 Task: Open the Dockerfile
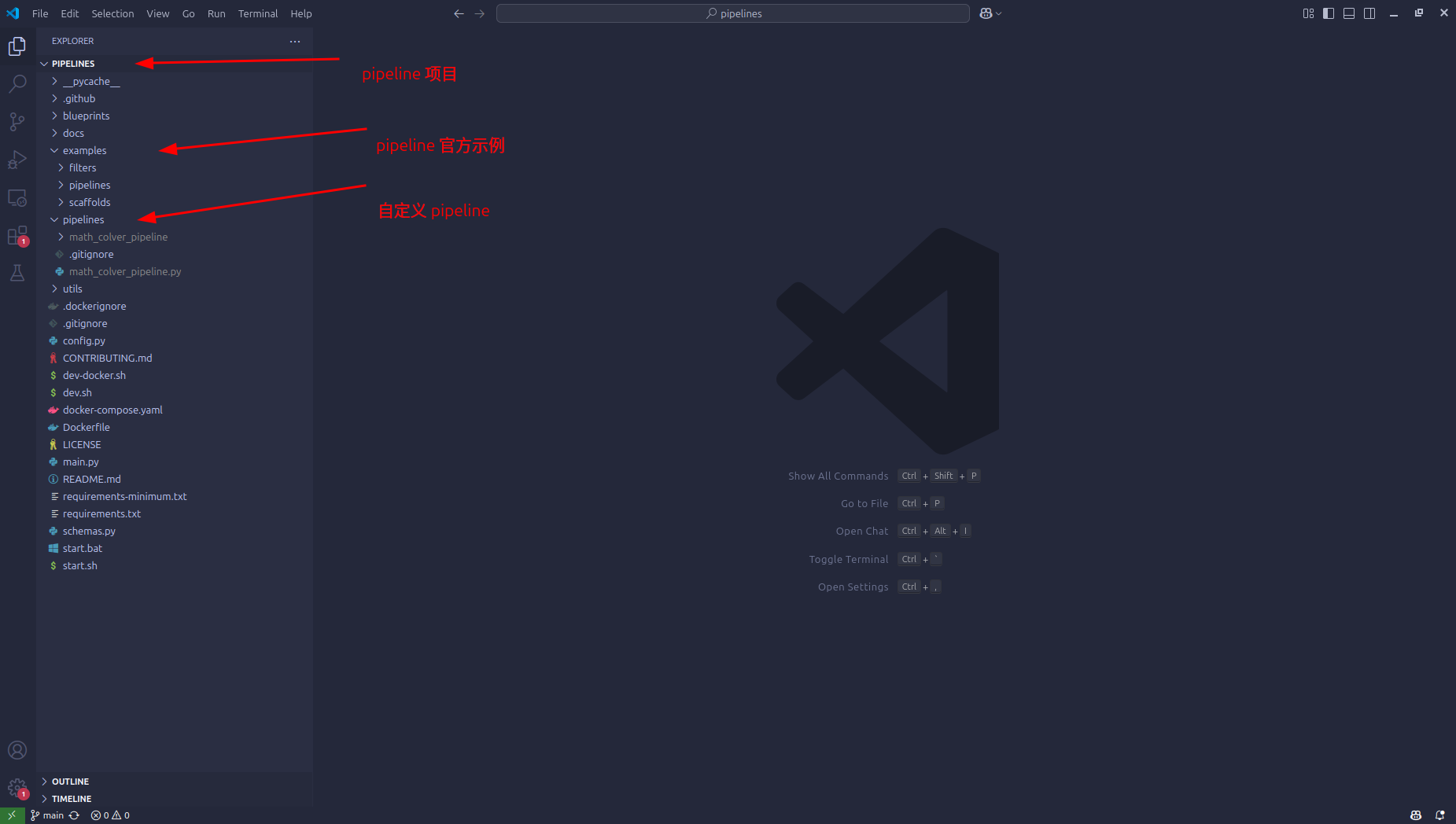(175, 427)
